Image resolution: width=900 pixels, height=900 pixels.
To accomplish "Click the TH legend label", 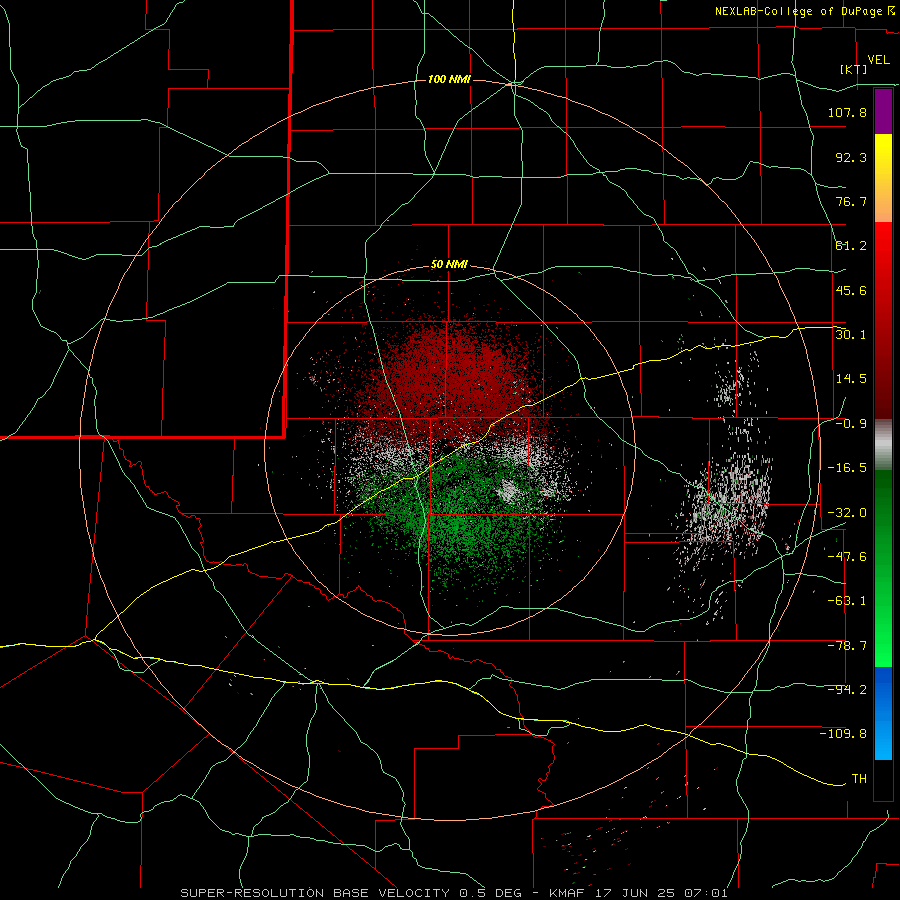I will click(x=859, y=778).
